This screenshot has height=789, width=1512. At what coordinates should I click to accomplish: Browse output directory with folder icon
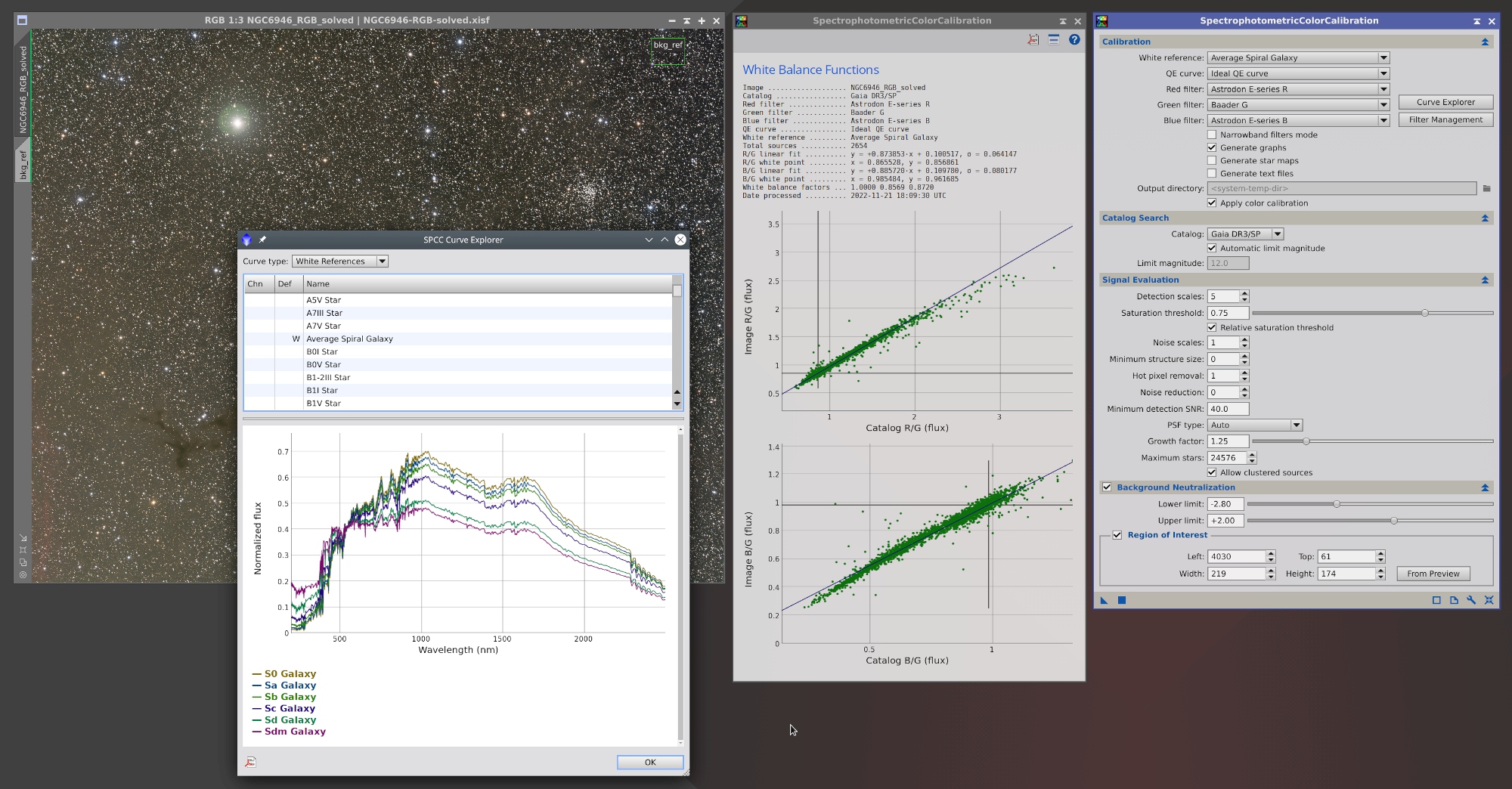point(1486,188)
